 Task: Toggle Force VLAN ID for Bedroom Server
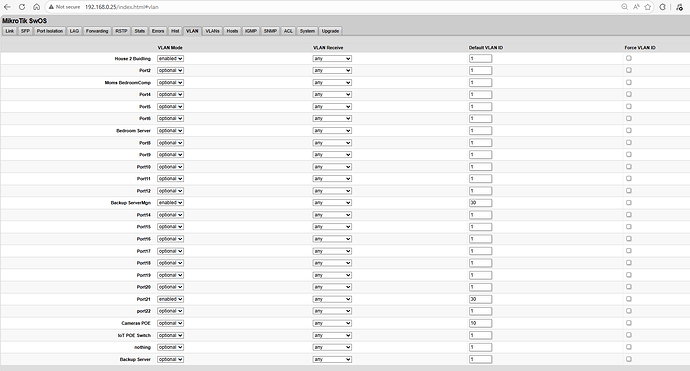(628, 130)
